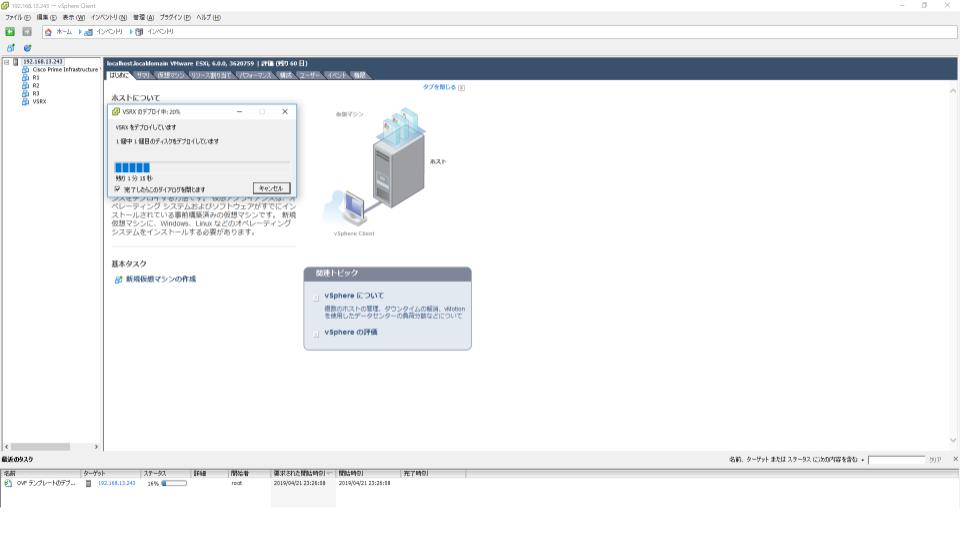Click the tree pane horizontal scrollbar thumb
The image size is (960, 540).
coord(40,447)
